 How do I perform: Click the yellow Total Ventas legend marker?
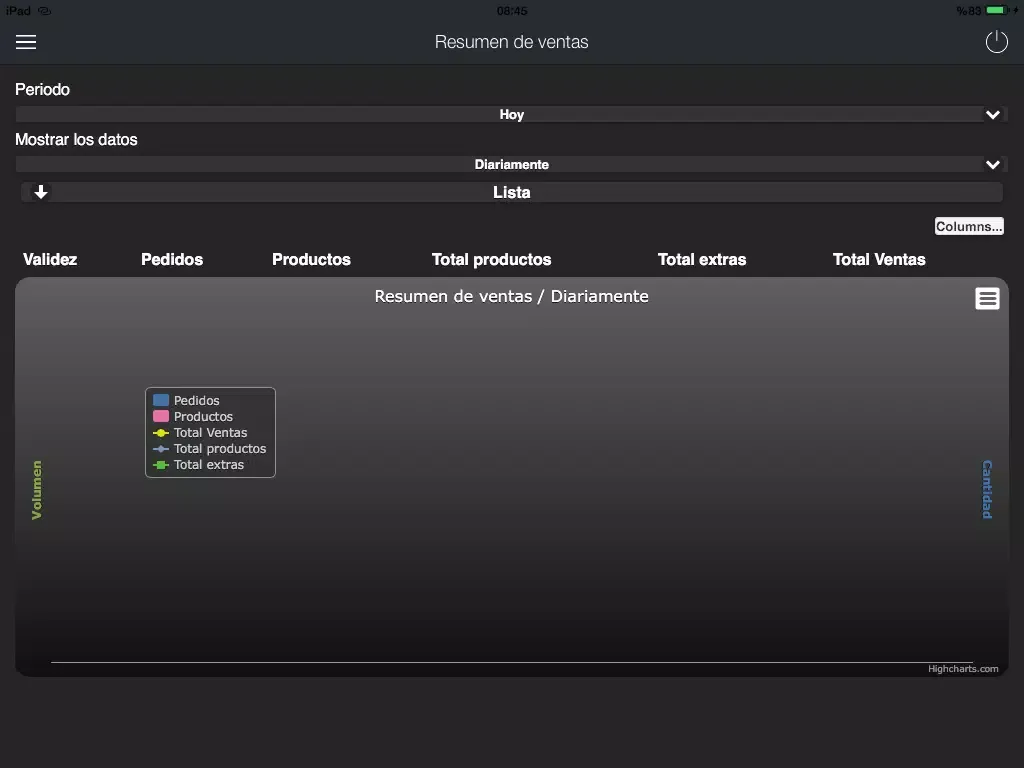(161, 432)
